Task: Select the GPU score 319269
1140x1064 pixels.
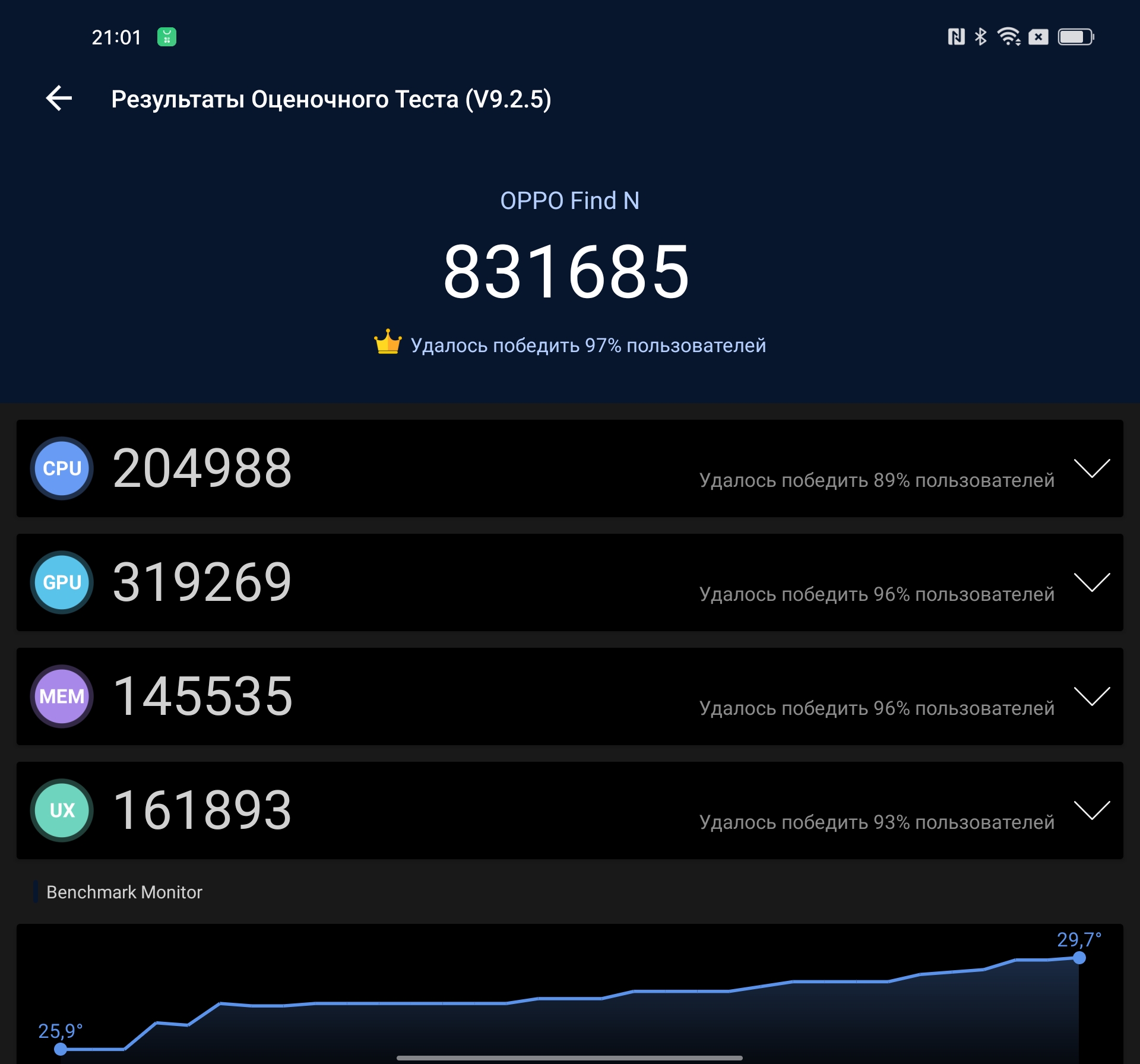Action: pyautogui.click(x=202, y=582)
